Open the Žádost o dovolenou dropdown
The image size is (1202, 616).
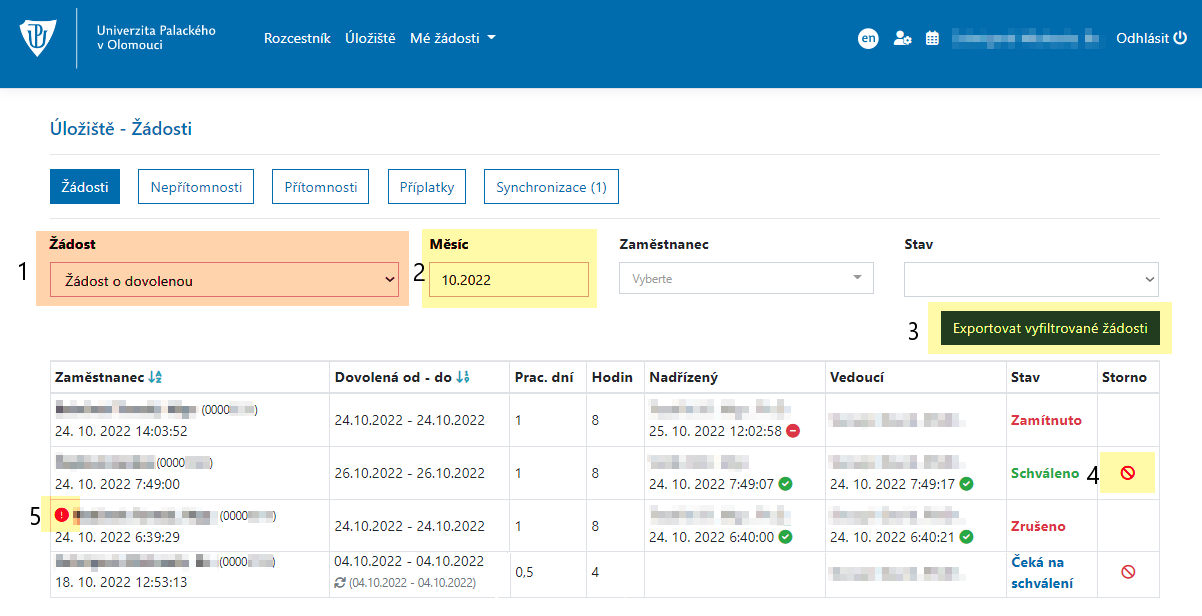(x=224, y=281)
